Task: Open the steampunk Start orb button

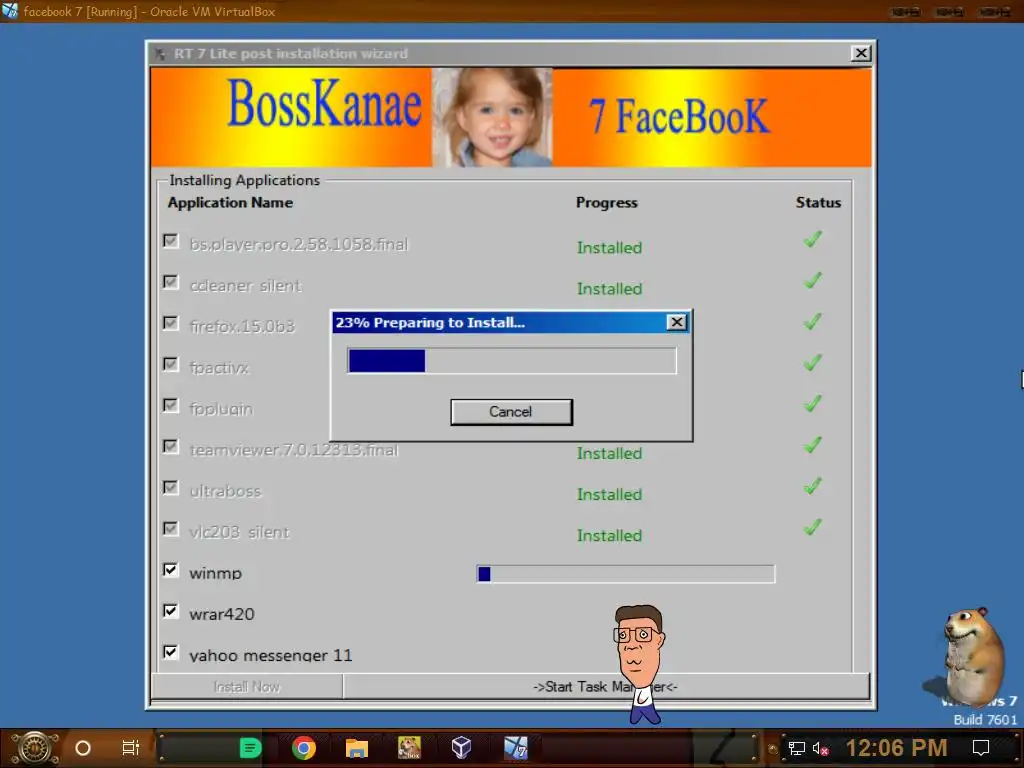Action: (35, 748)
